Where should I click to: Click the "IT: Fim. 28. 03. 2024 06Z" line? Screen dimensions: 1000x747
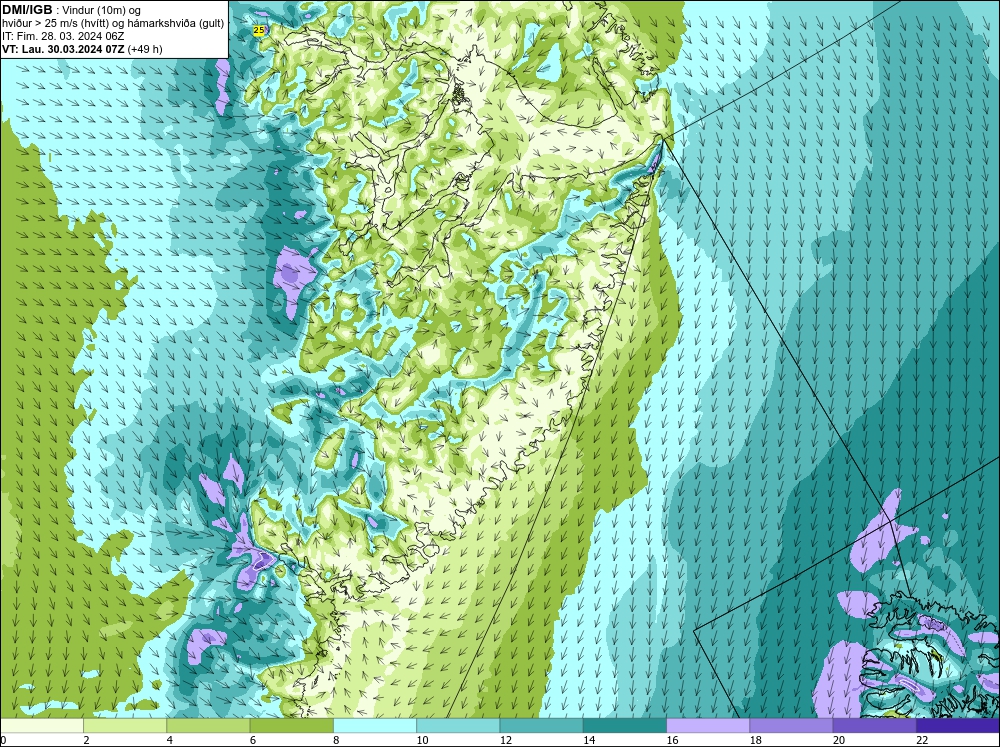point(63,36)
